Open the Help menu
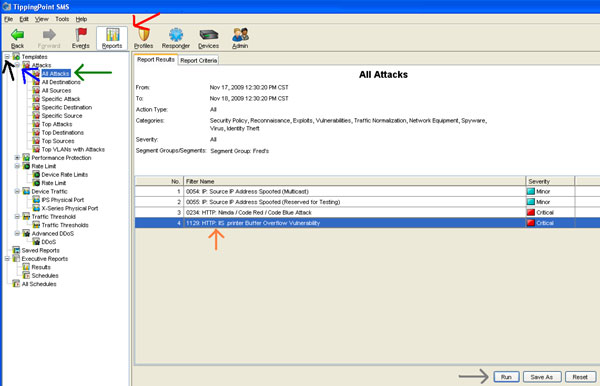The image size is (600, 386). tap(81, 19)
